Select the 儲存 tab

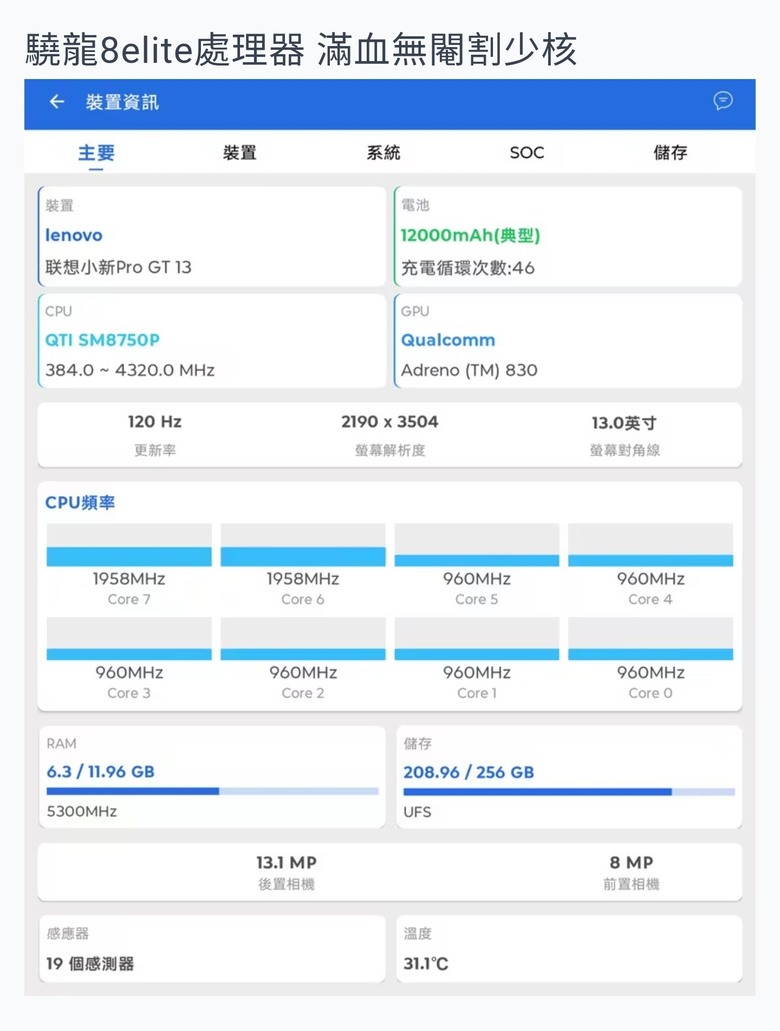[x=670, y=153]
